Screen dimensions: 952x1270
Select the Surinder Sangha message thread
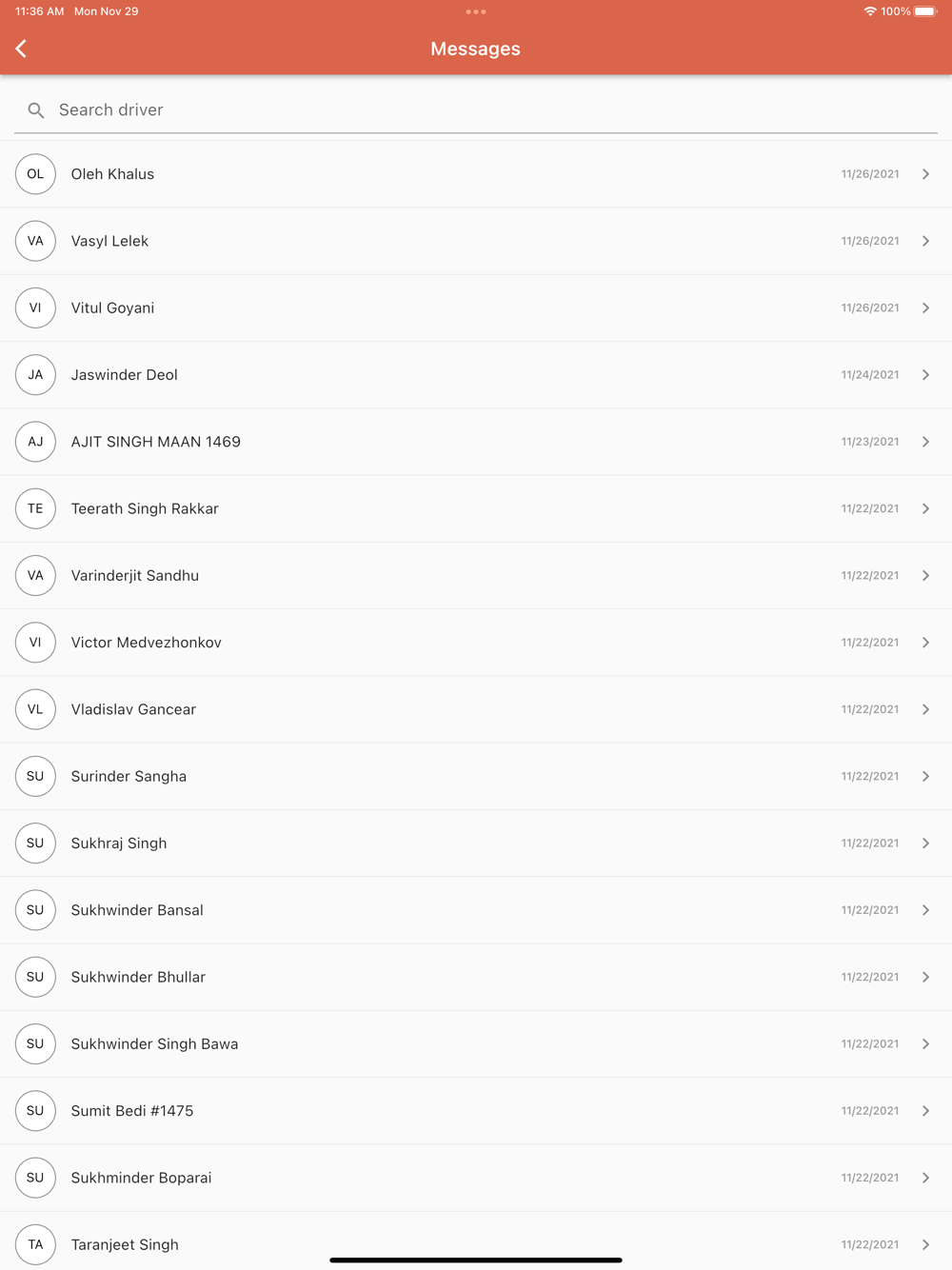(476, 776)
